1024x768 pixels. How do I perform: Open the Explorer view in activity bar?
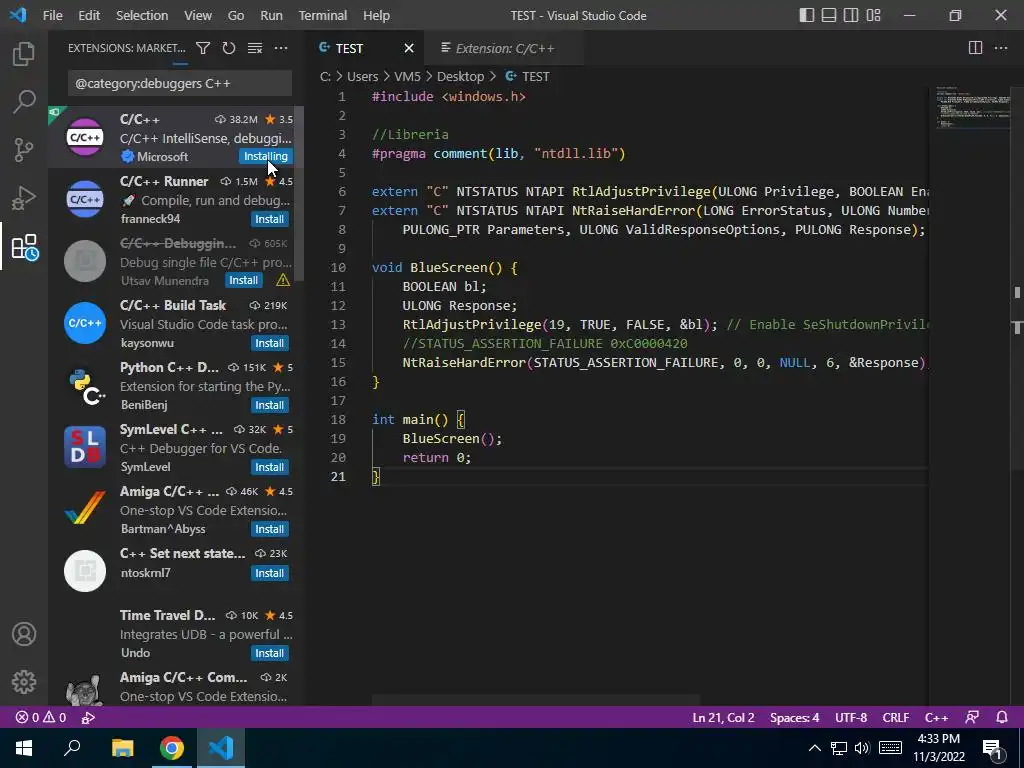click(24, 54)
